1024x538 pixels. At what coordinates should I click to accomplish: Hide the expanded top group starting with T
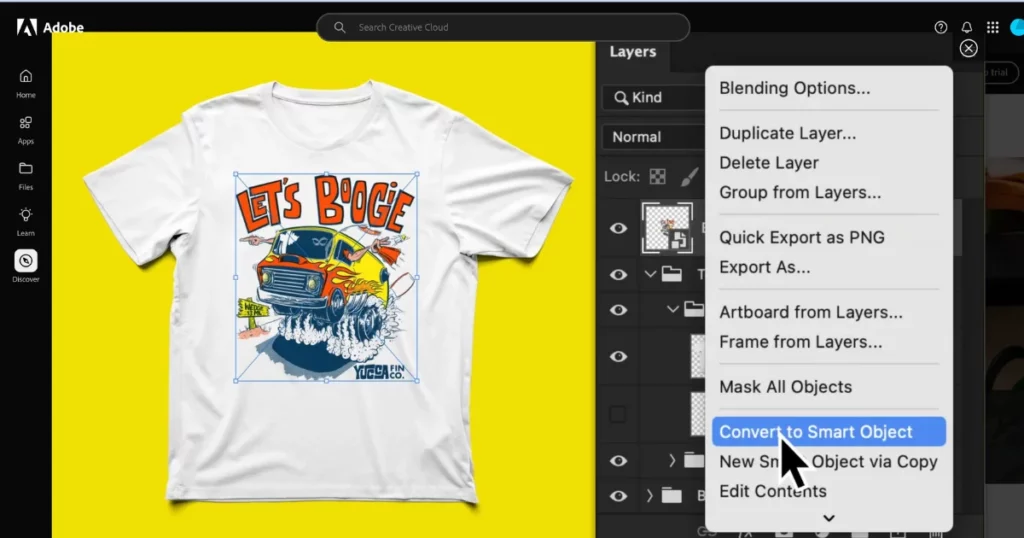click(618, 274)
